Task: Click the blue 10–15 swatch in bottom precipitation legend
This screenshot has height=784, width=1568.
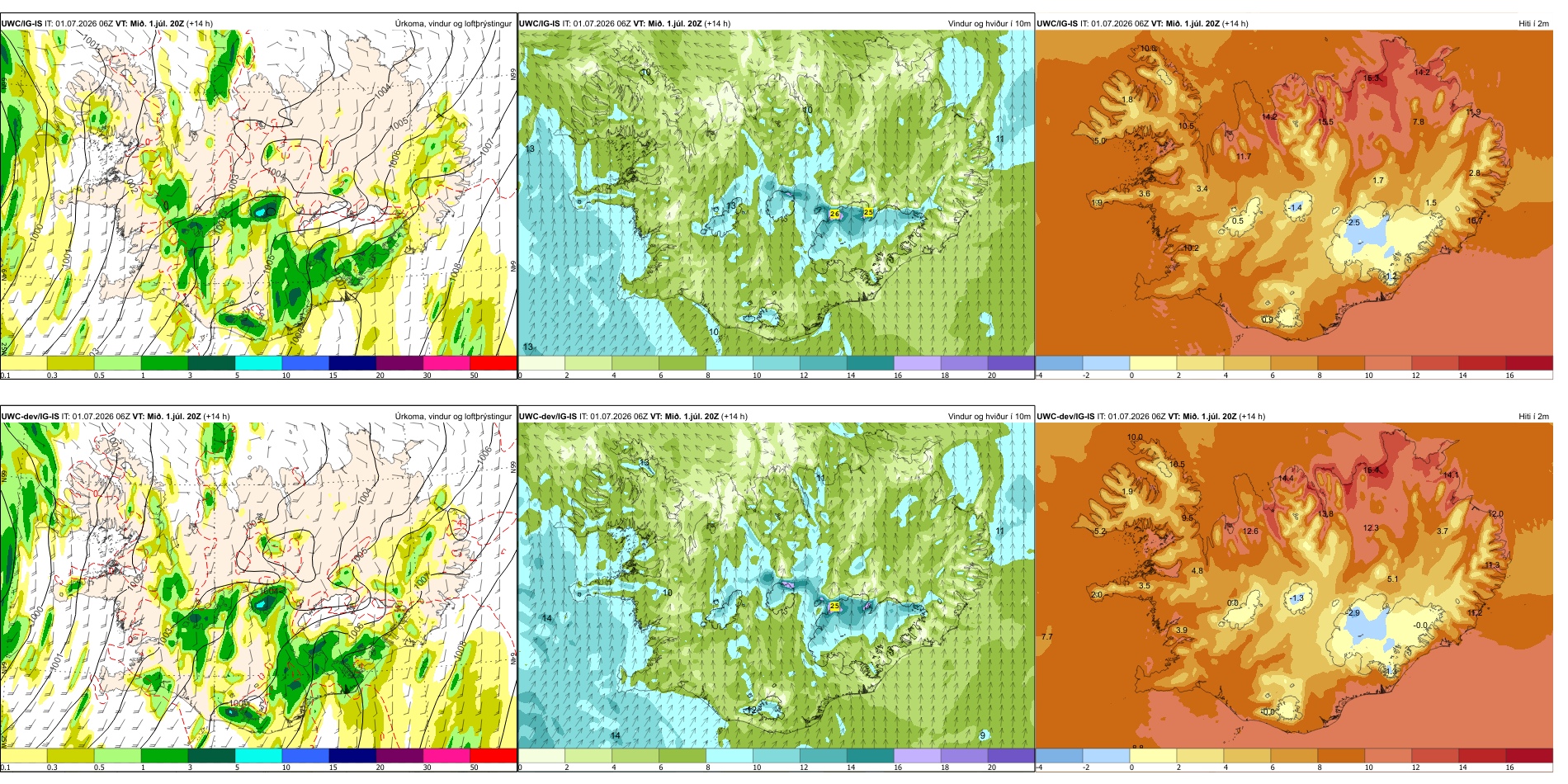Action: coord(305,756)
